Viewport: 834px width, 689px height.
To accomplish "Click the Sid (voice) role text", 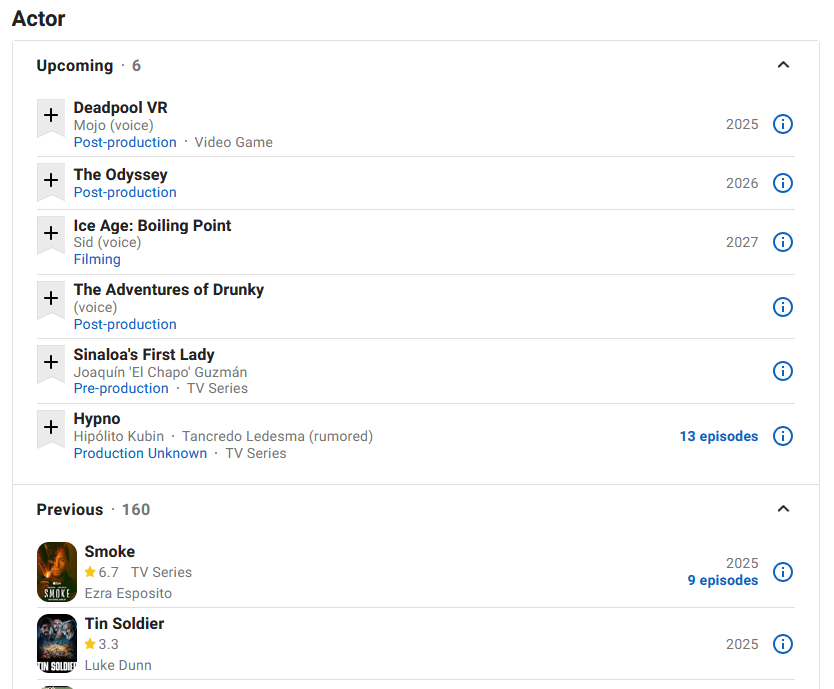I will (107, 242).
